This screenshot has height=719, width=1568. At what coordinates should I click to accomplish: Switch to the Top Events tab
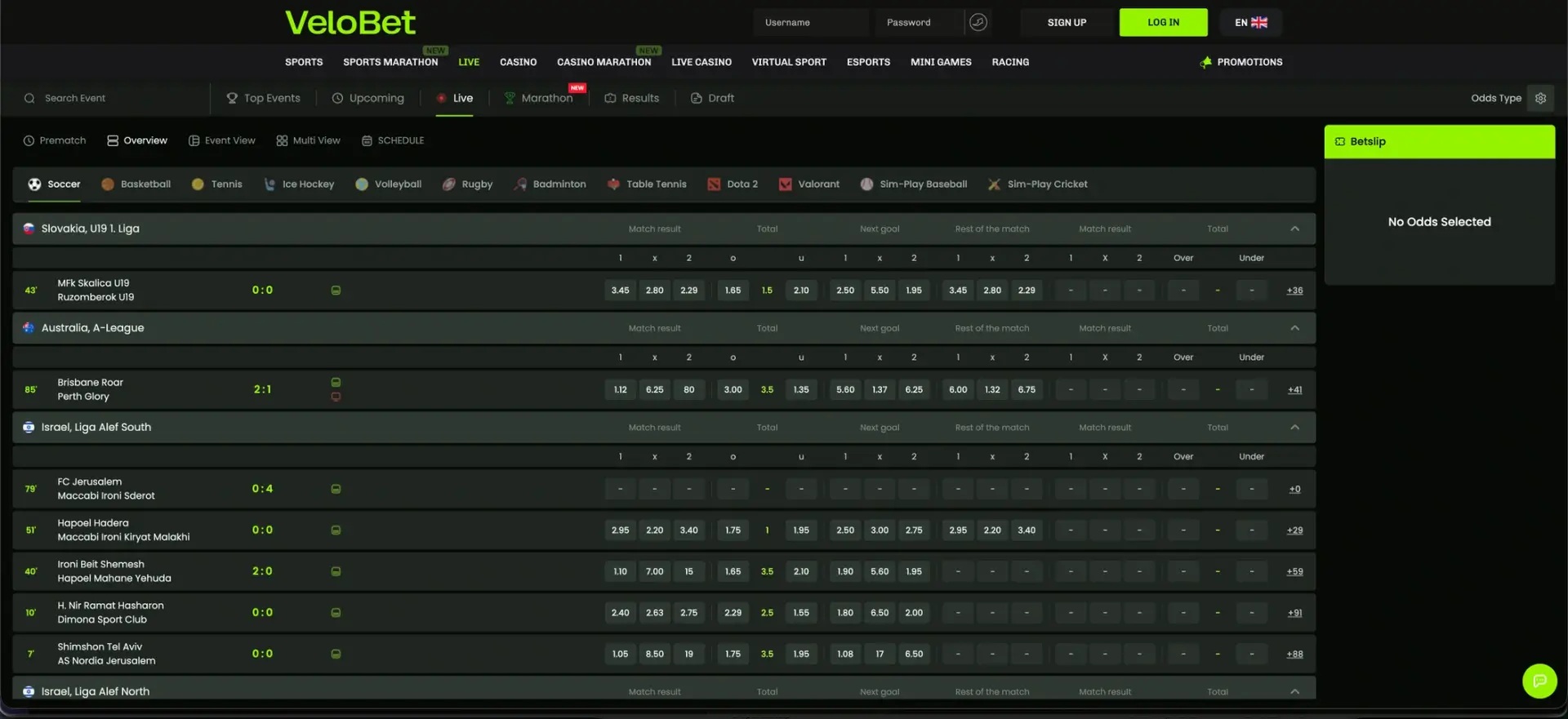(x=263, y=98)
